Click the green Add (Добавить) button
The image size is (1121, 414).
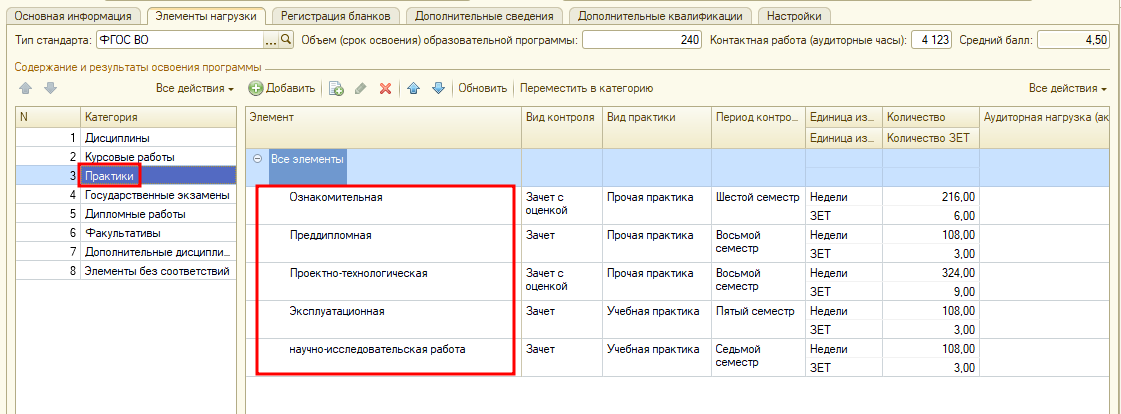[x=282, y=88]
